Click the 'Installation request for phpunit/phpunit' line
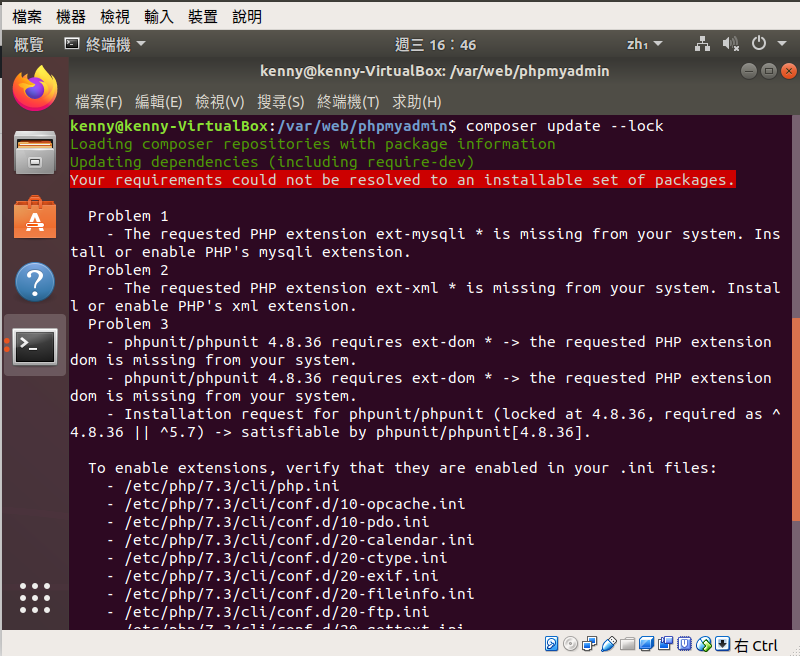Screen dimensions: 800x656 pos(426,423)
